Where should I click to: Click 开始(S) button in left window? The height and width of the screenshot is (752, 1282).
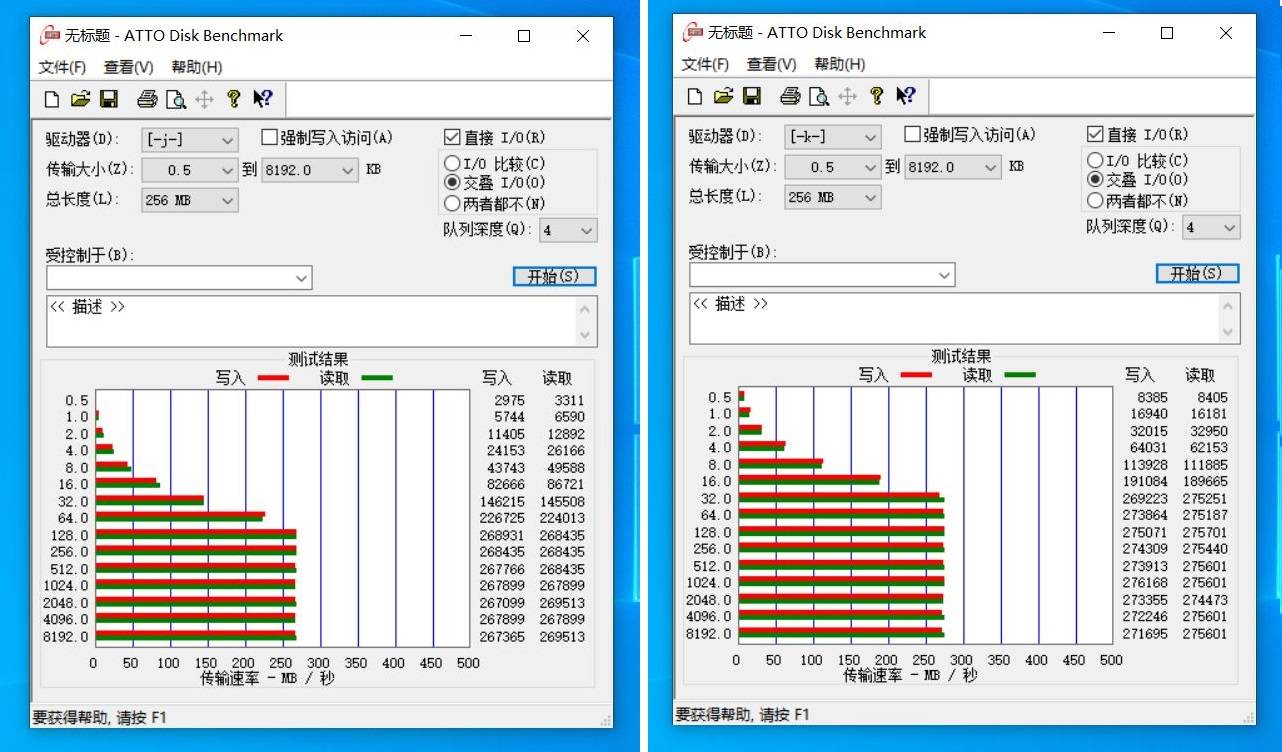[x=554, y=276]
